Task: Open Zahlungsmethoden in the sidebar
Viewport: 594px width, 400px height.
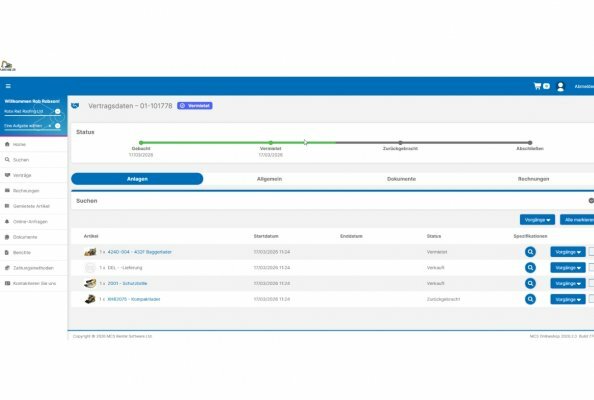Action: click(x=33, y=268)
